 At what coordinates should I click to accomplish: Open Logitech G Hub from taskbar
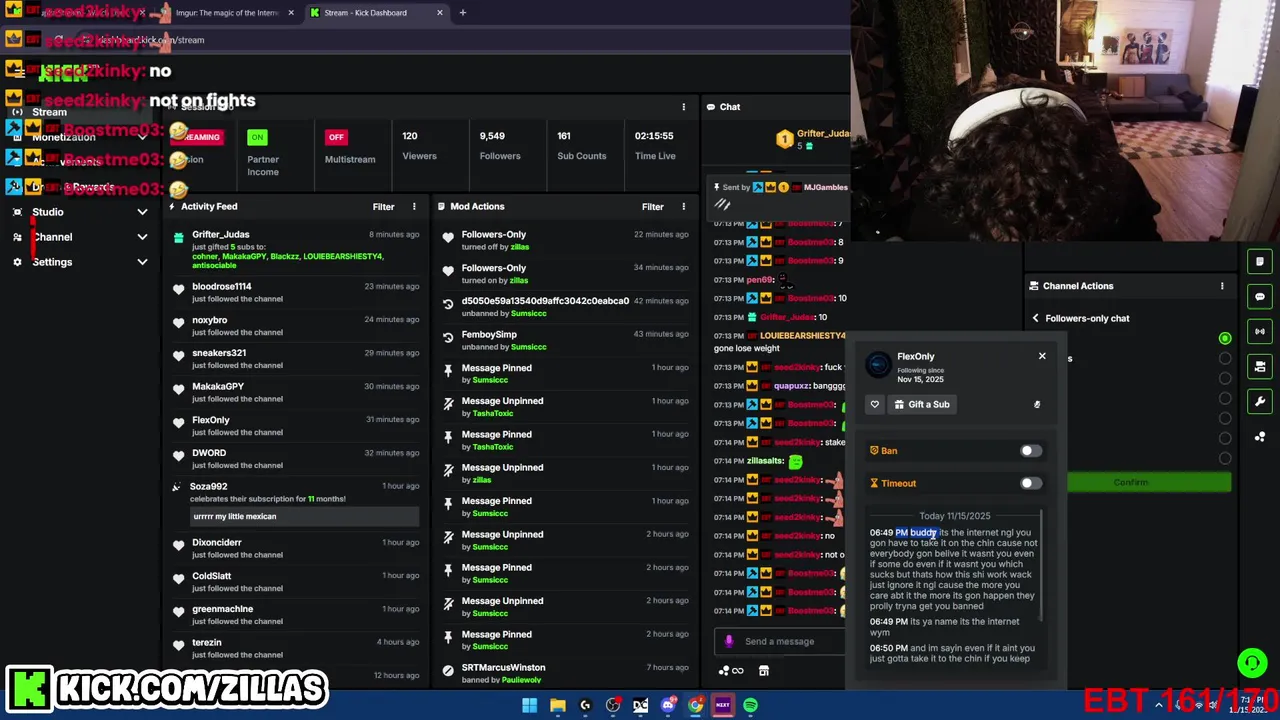[x=585, y=705]
